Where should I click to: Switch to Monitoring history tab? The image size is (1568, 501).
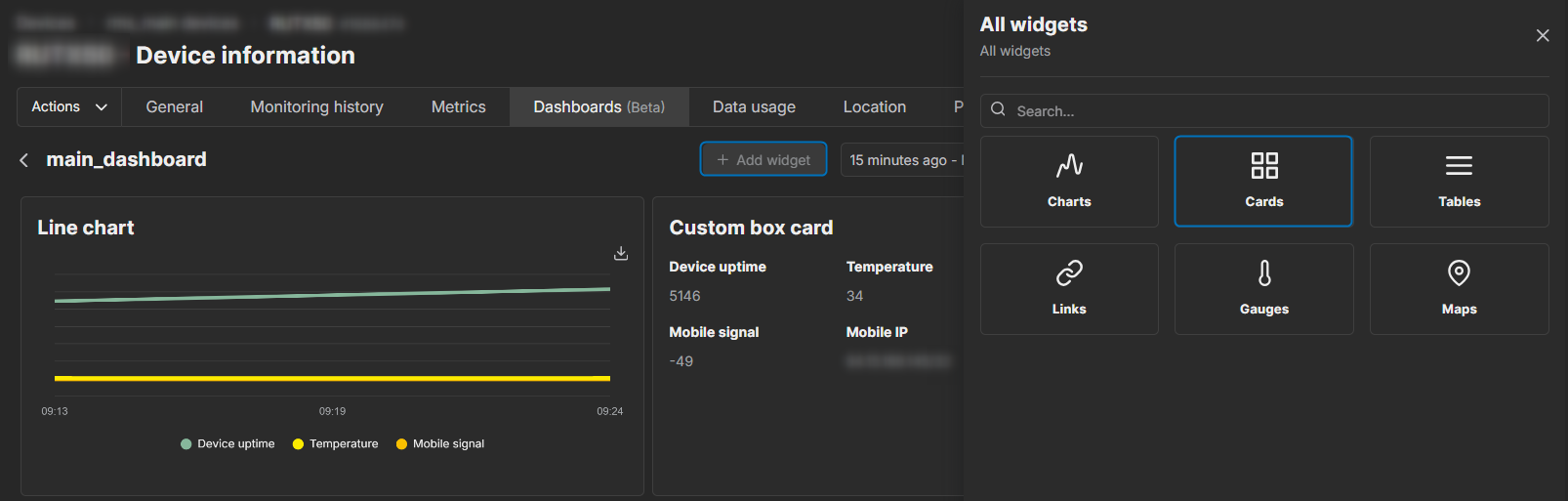pyautogui.click(x=316, y=107)
